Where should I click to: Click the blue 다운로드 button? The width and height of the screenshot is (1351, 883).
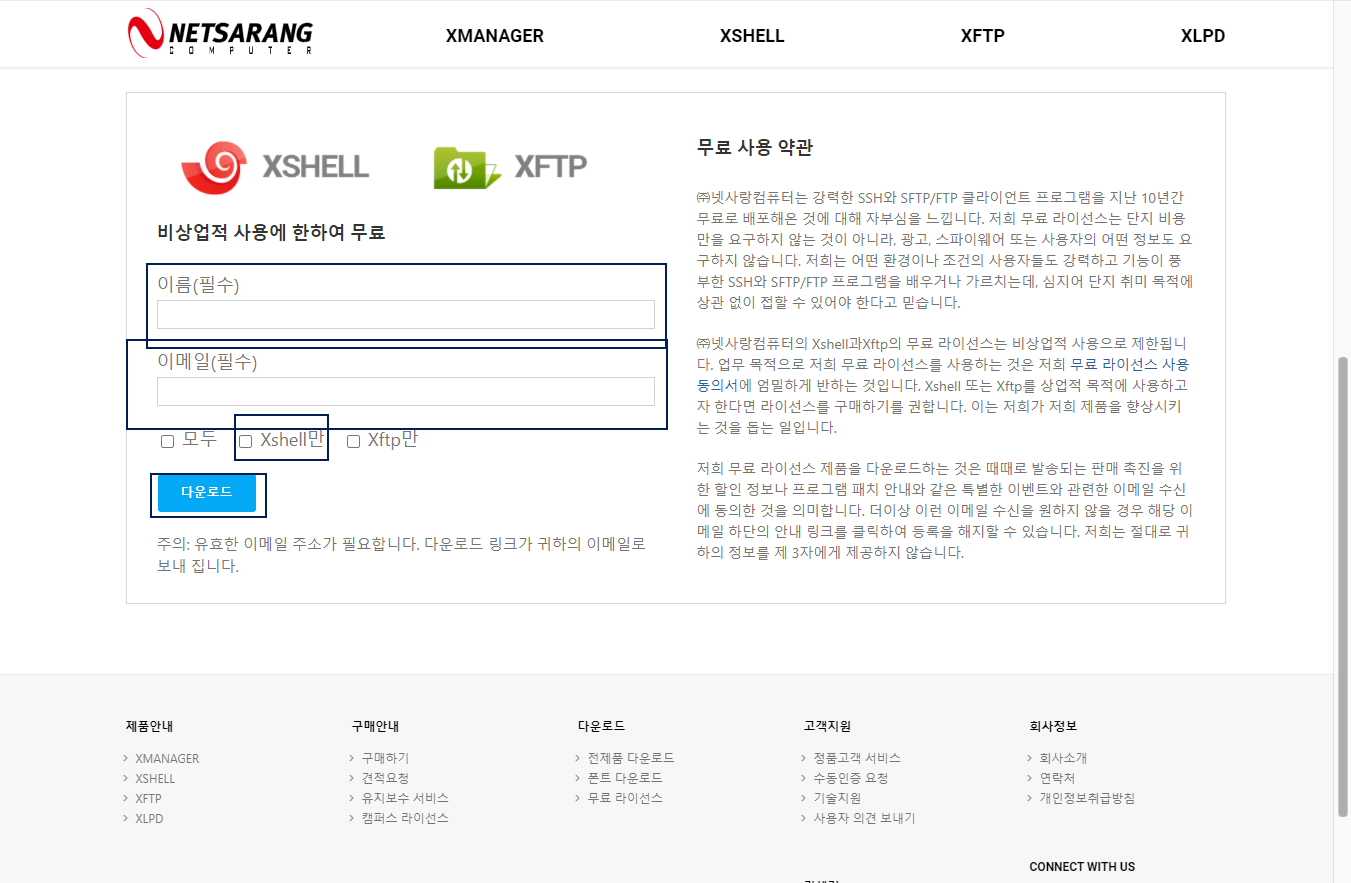click(x=207, y=493)
